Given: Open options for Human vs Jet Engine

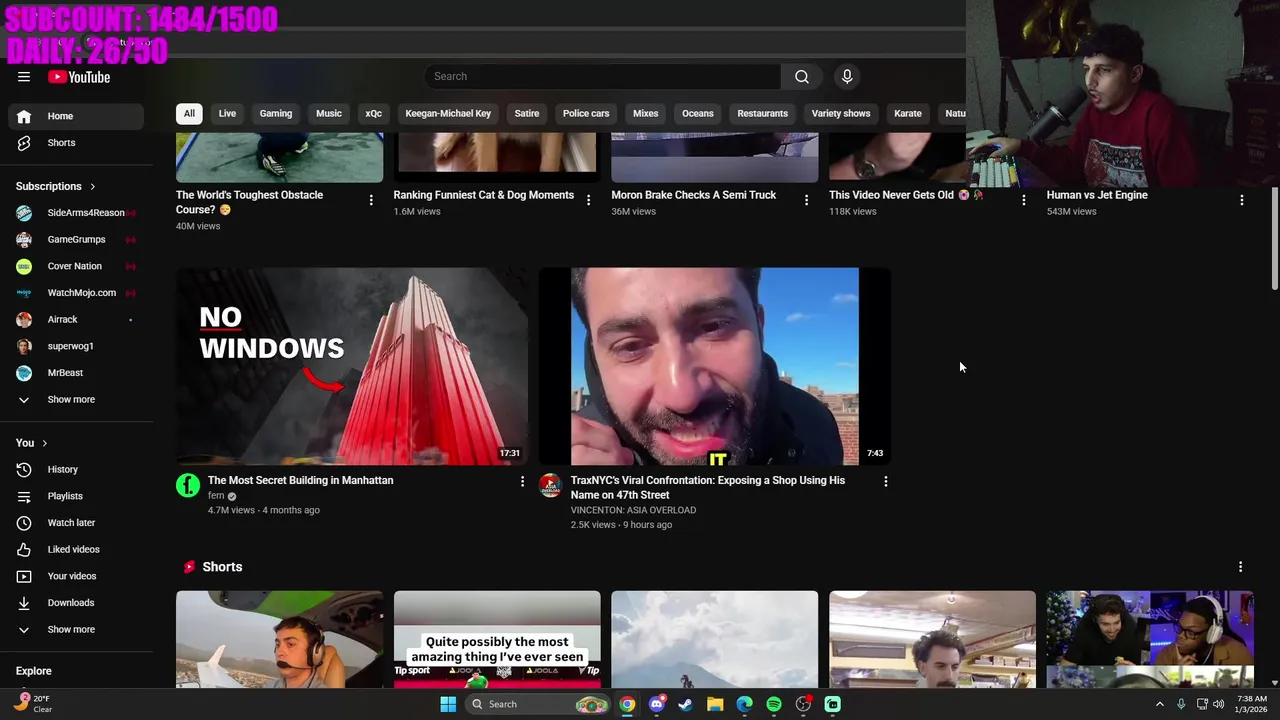Looking at the screenshot, I should pos(1242,200).
